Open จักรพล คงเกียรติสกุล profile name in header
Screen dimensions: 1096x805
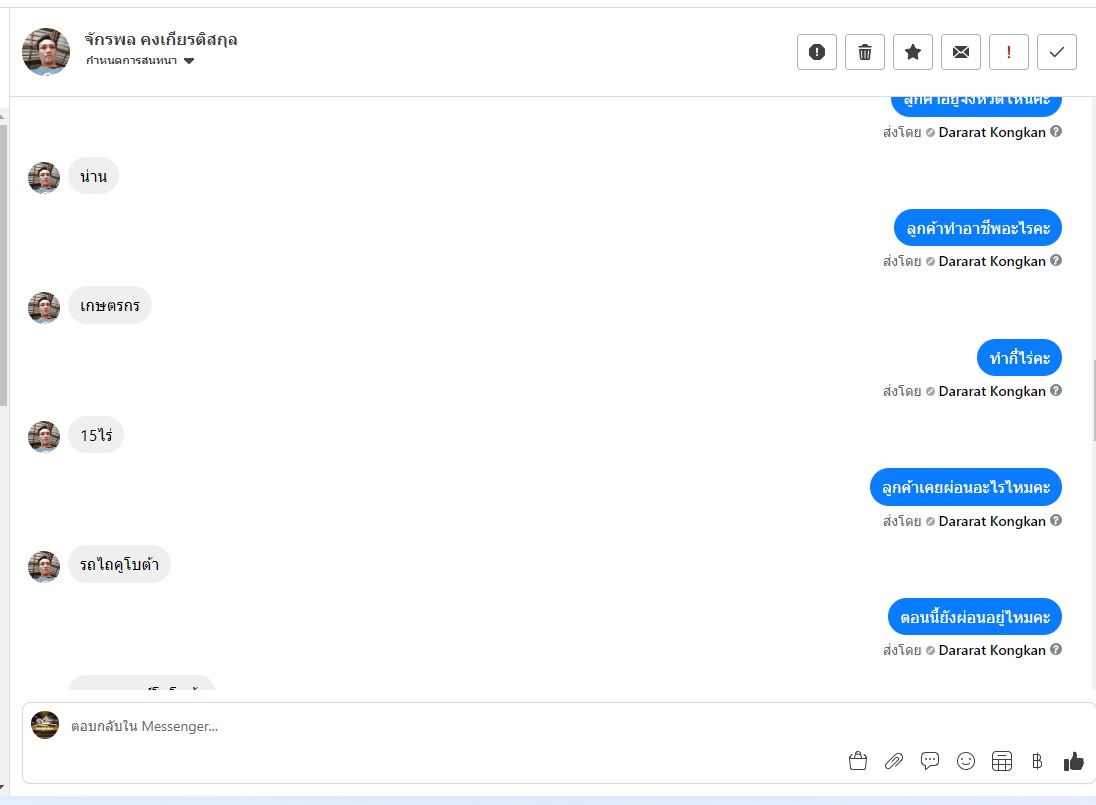click(161, 39)
